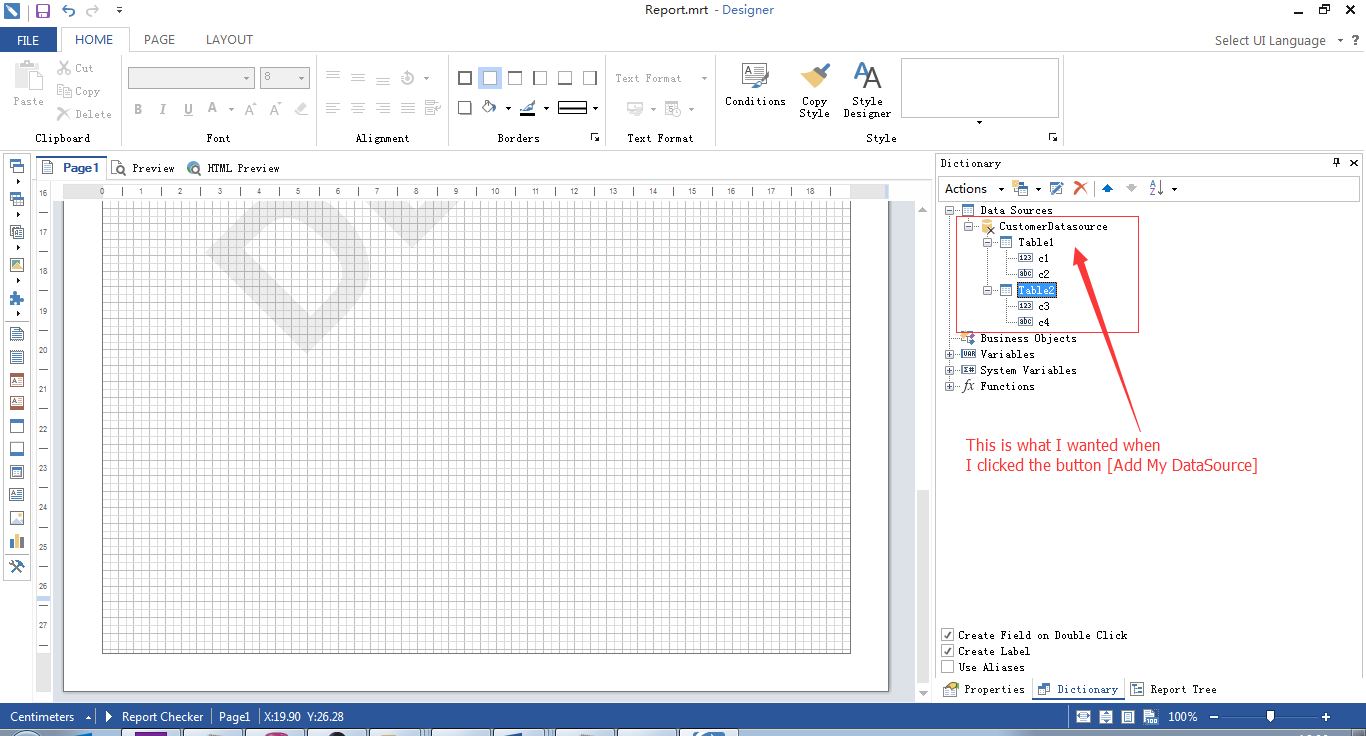Open the Conditions dialog
The image size is (1366, 736).
(754, 86)
